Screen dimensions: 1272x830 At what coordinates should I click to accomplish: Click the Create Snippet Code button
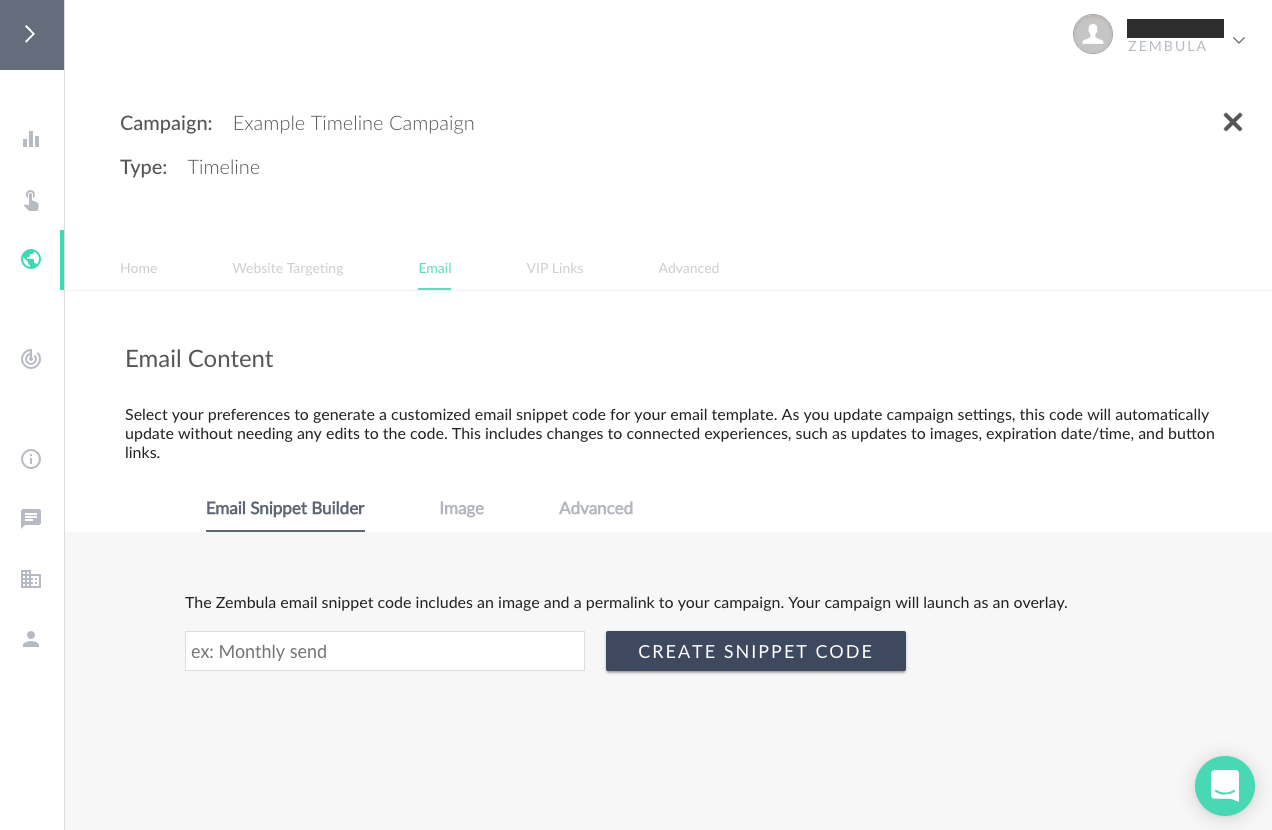click(756, 651)
